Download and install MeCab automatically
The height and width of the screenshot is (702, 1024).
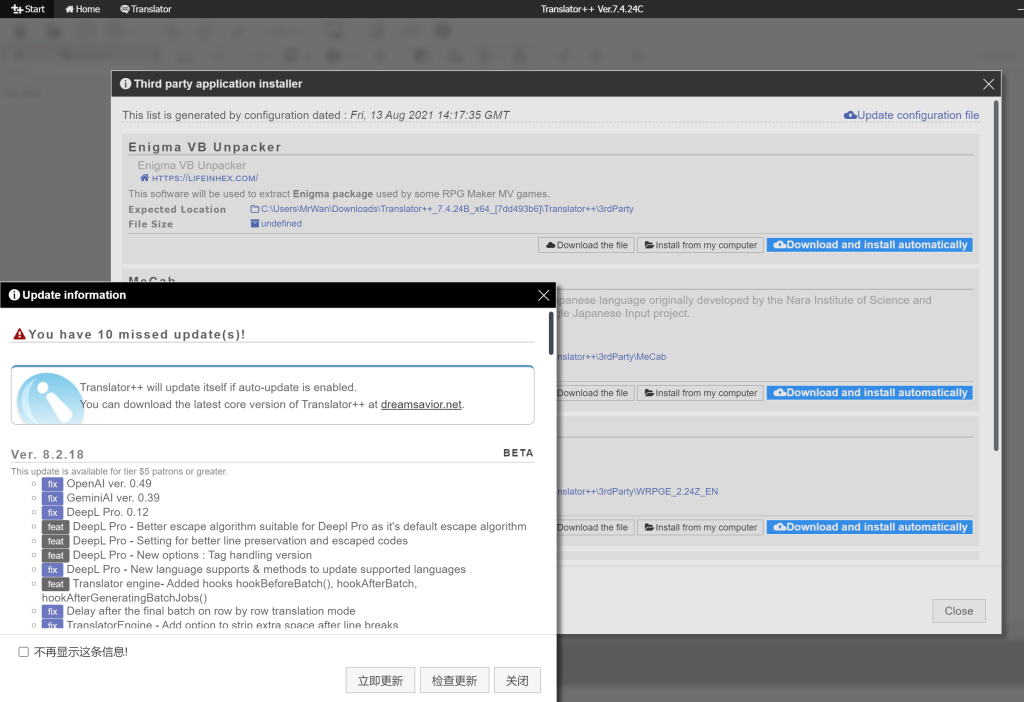tap(870, 393)
